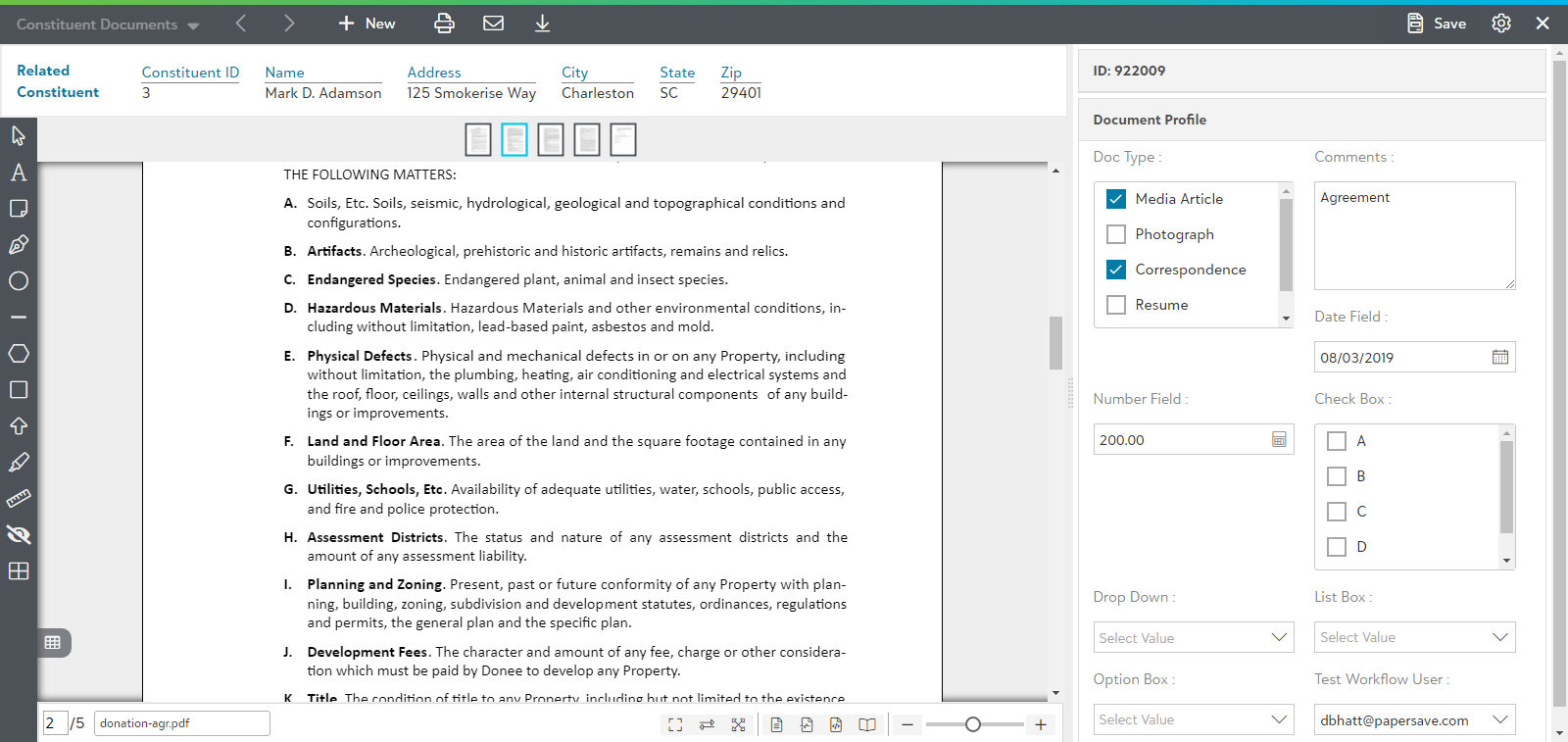Open the third page thumbnail

pos(551,140)
